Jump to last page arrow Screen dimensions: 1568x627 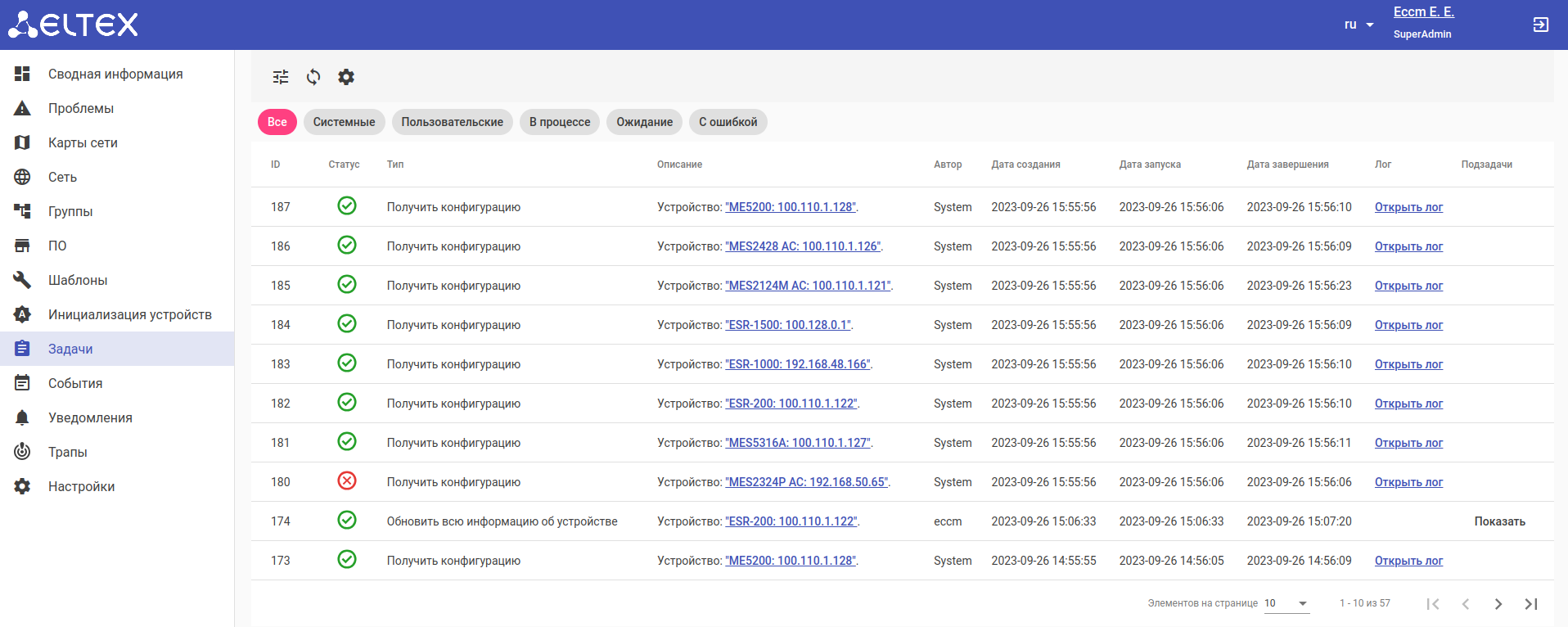tap(1530, 604)
